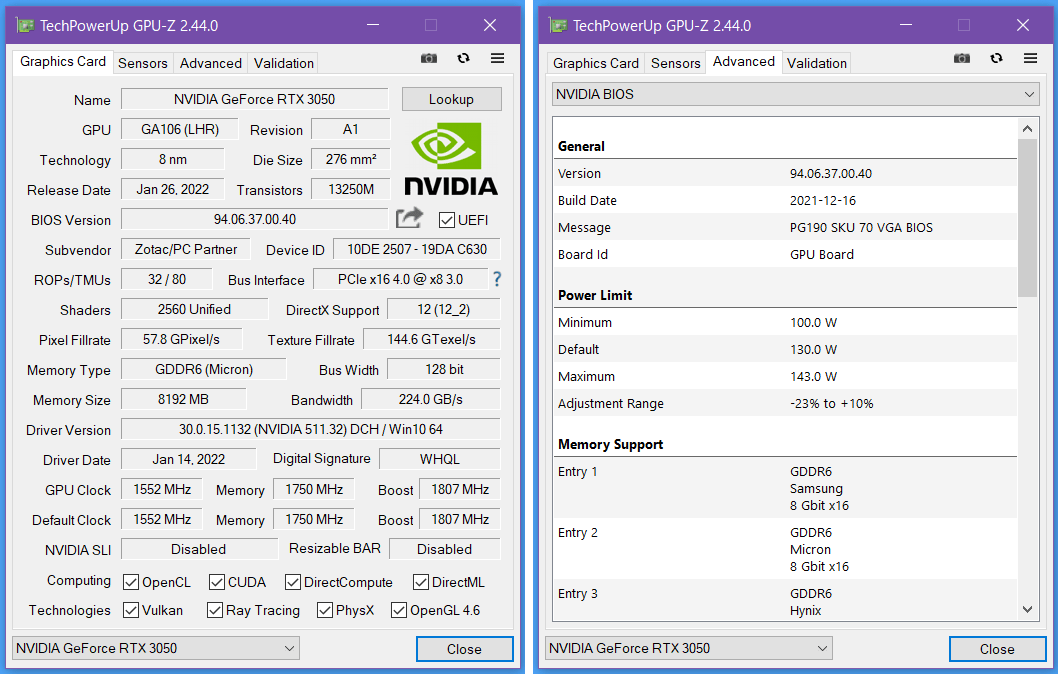
Task: Toggle the OpenGL 4.6 checkbox
Action: [x=399, y=611]
